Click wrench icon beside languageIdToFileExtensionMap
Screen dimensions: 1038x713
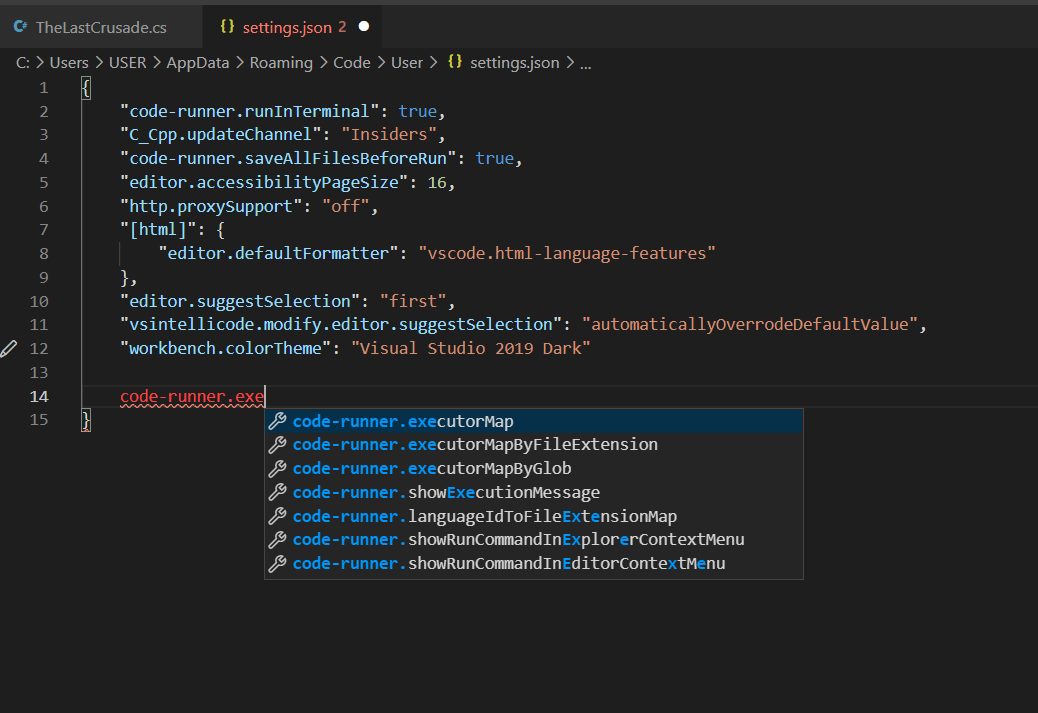[277, 516]
